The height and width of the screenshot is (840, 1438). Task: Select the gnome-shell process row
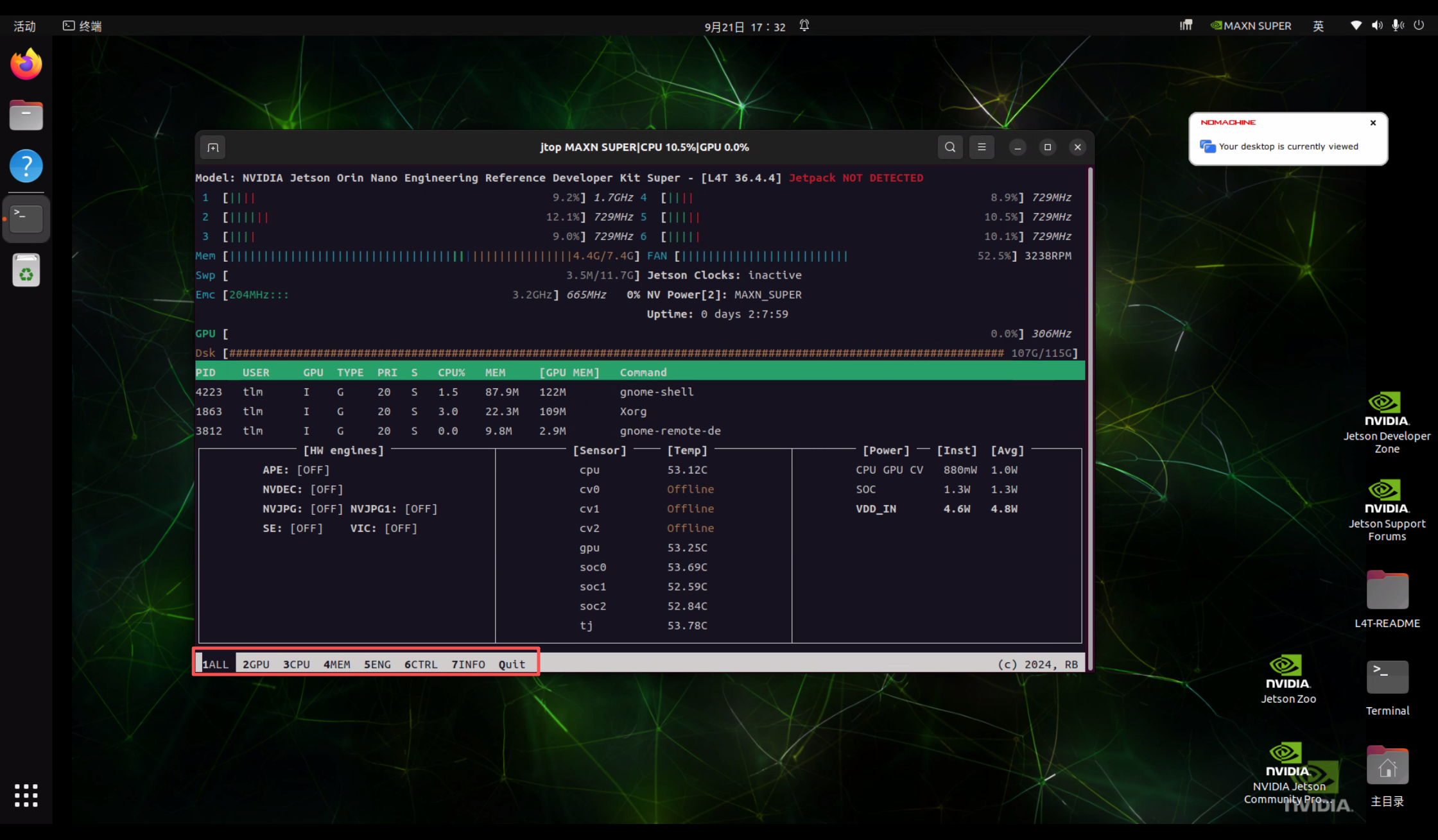(x=640, y=391)
